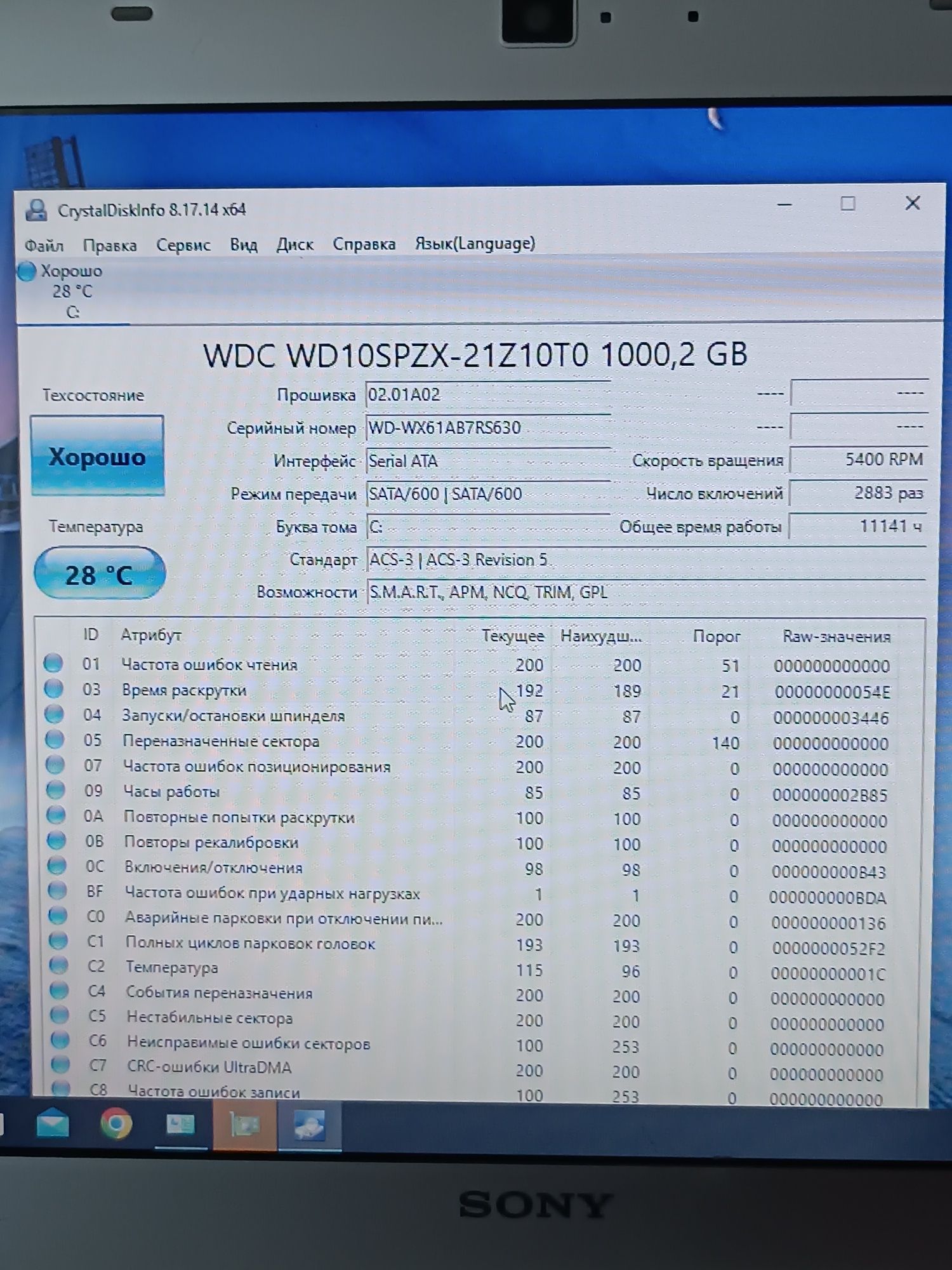Open the Сервис menu
Image resolution: width=952 pixels, height=1270 pixels.
[183, 245]
